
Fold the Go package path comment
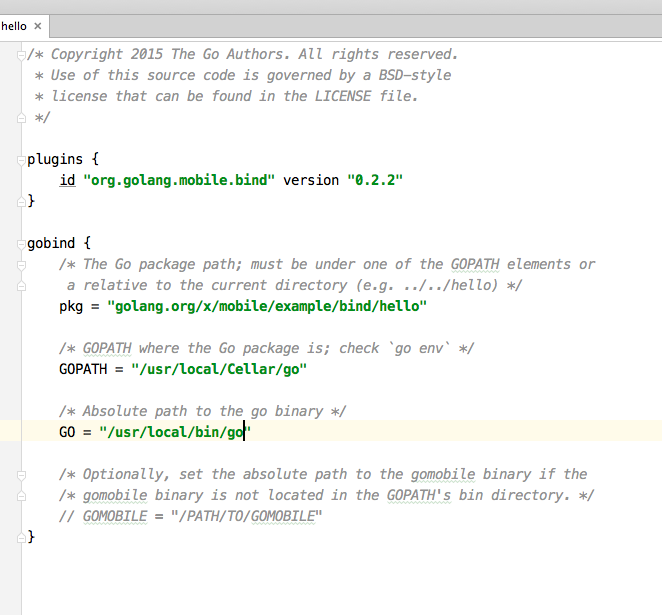click(x=22, y=264)
